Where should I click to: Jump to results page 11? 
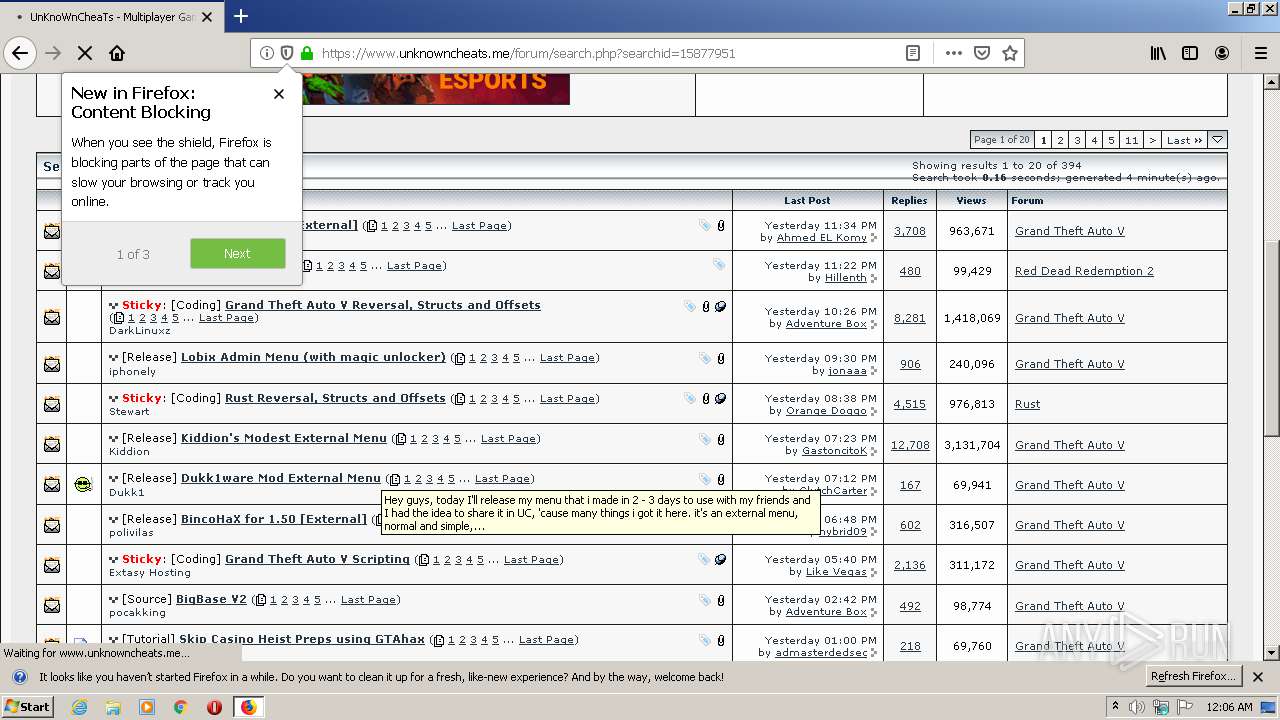[x=1131, y=140]
